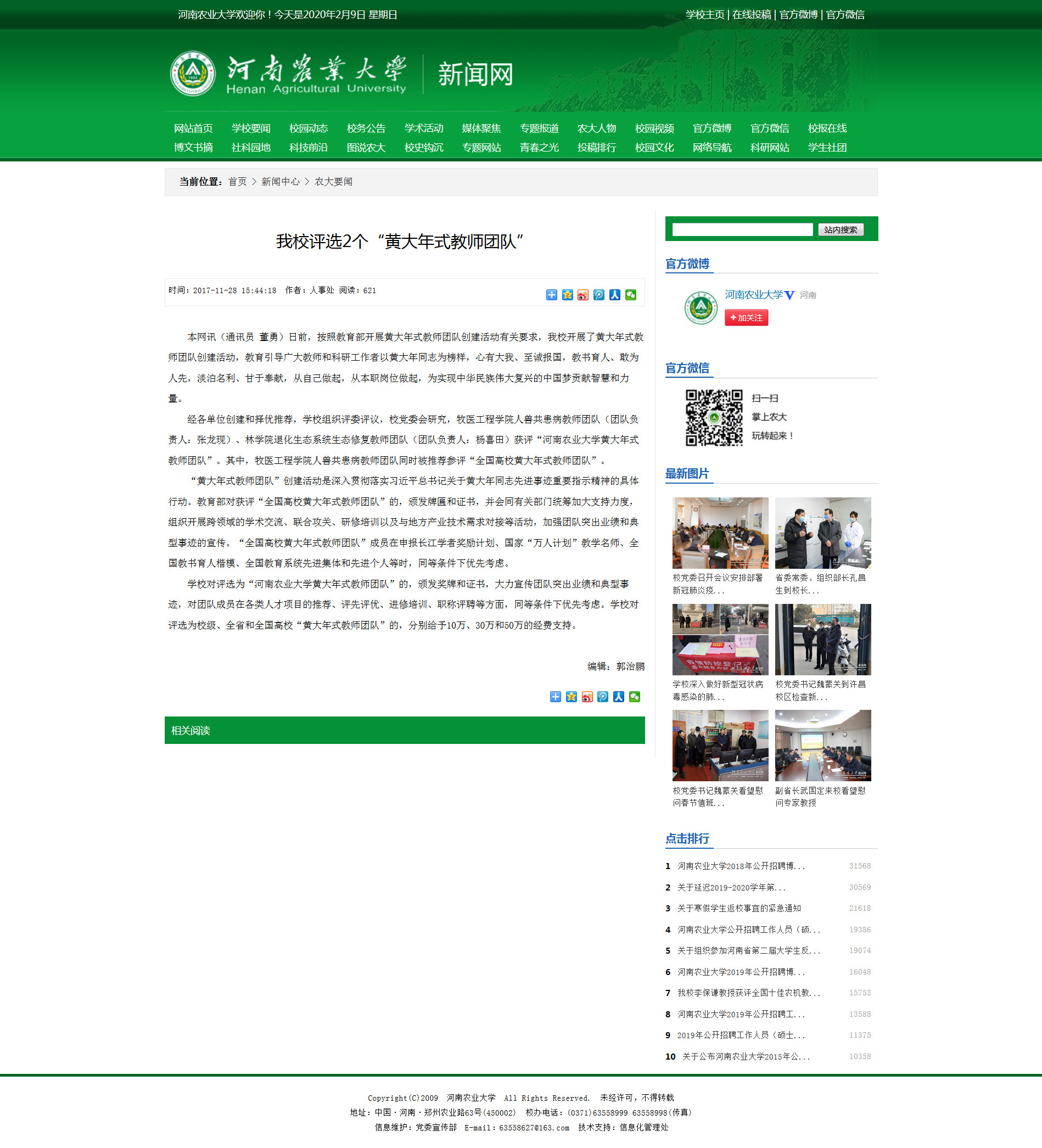Open more share options below the editor credit
Image resolution: width=1042 pixels, height=1148 pixels.
pyautogui.click(x=555, y=697)
